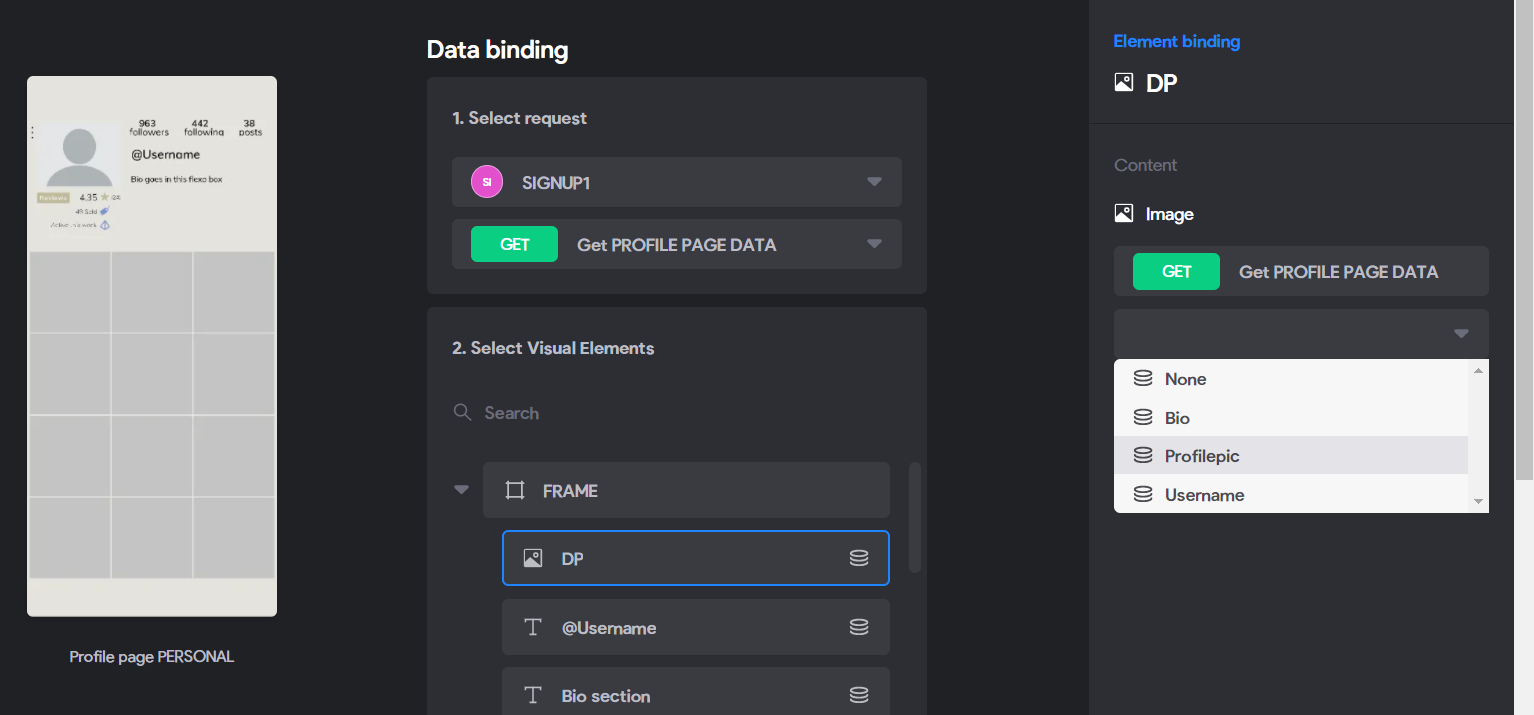
Task: Pick Username from the field list
Action: pyautogui.click(x=1291, y=494)
